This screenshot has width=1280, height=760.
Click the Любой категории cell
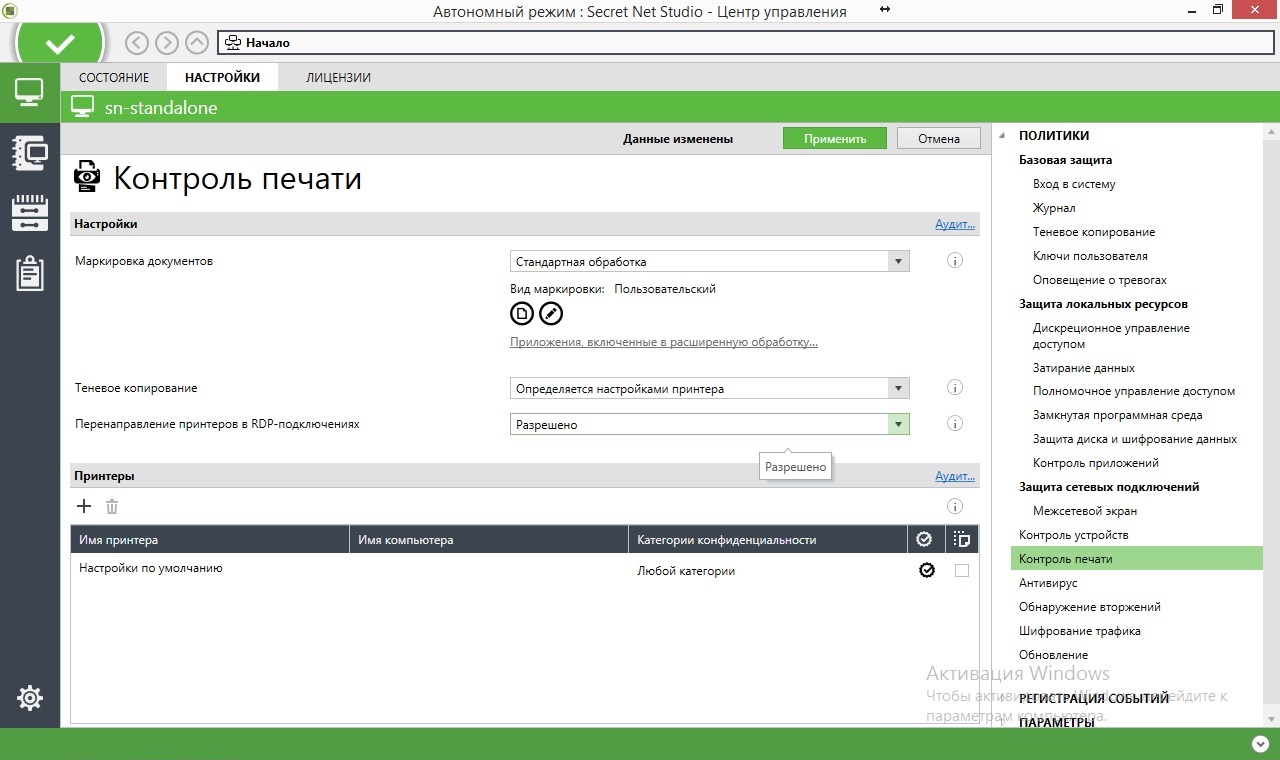pyautogui.click(x=686, y=571)
